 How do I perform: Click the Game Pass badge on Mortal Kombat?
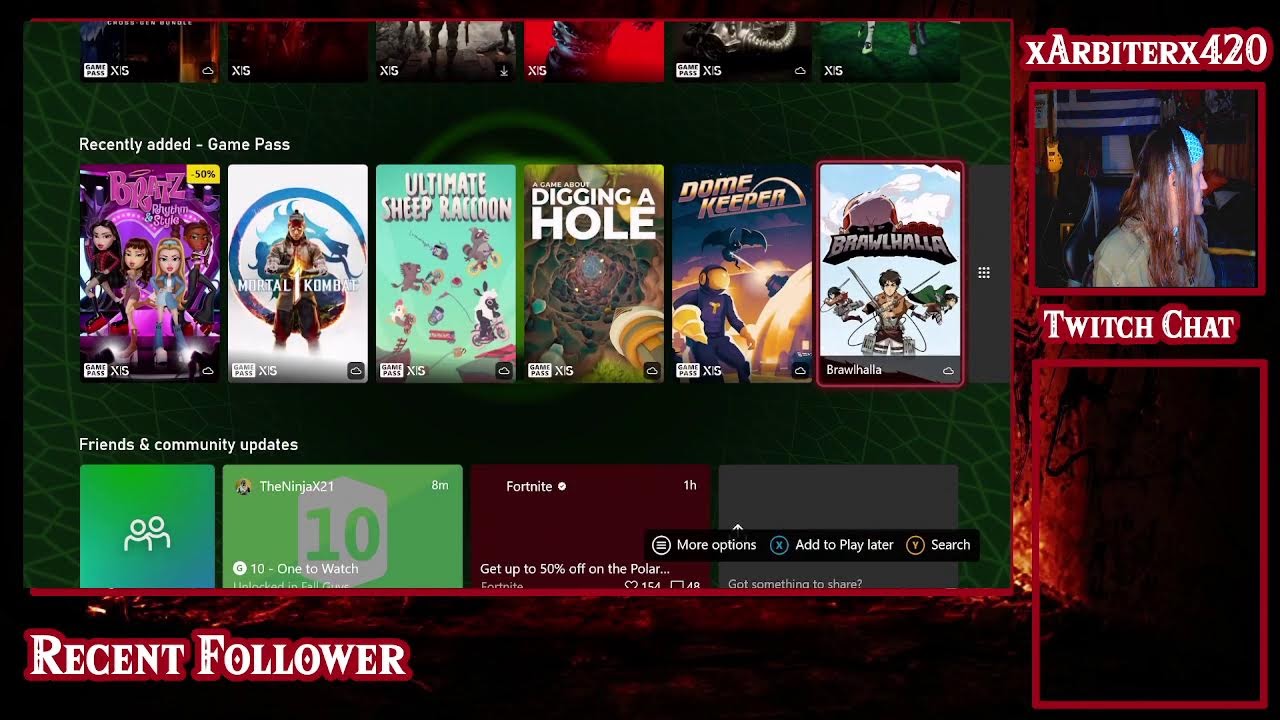tap(243, 370)
